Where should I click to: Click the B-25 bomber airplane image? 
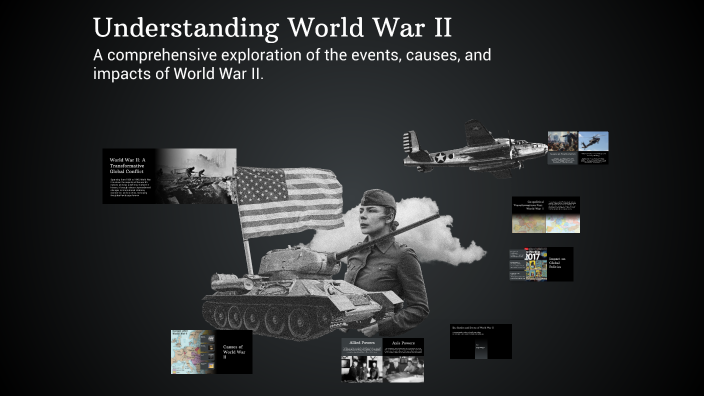point(475,148)
